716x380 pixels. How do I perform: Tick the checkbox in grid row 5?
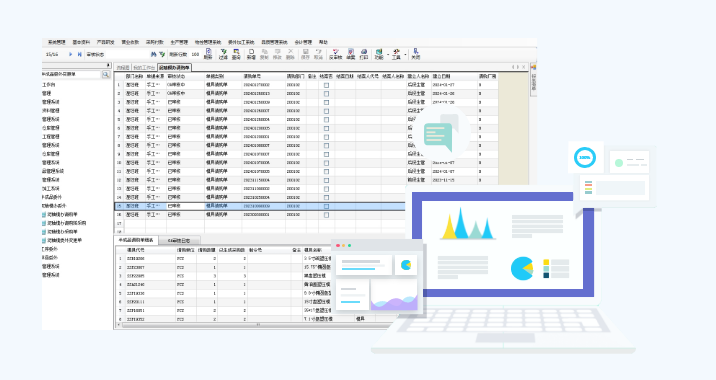[326, 120]
